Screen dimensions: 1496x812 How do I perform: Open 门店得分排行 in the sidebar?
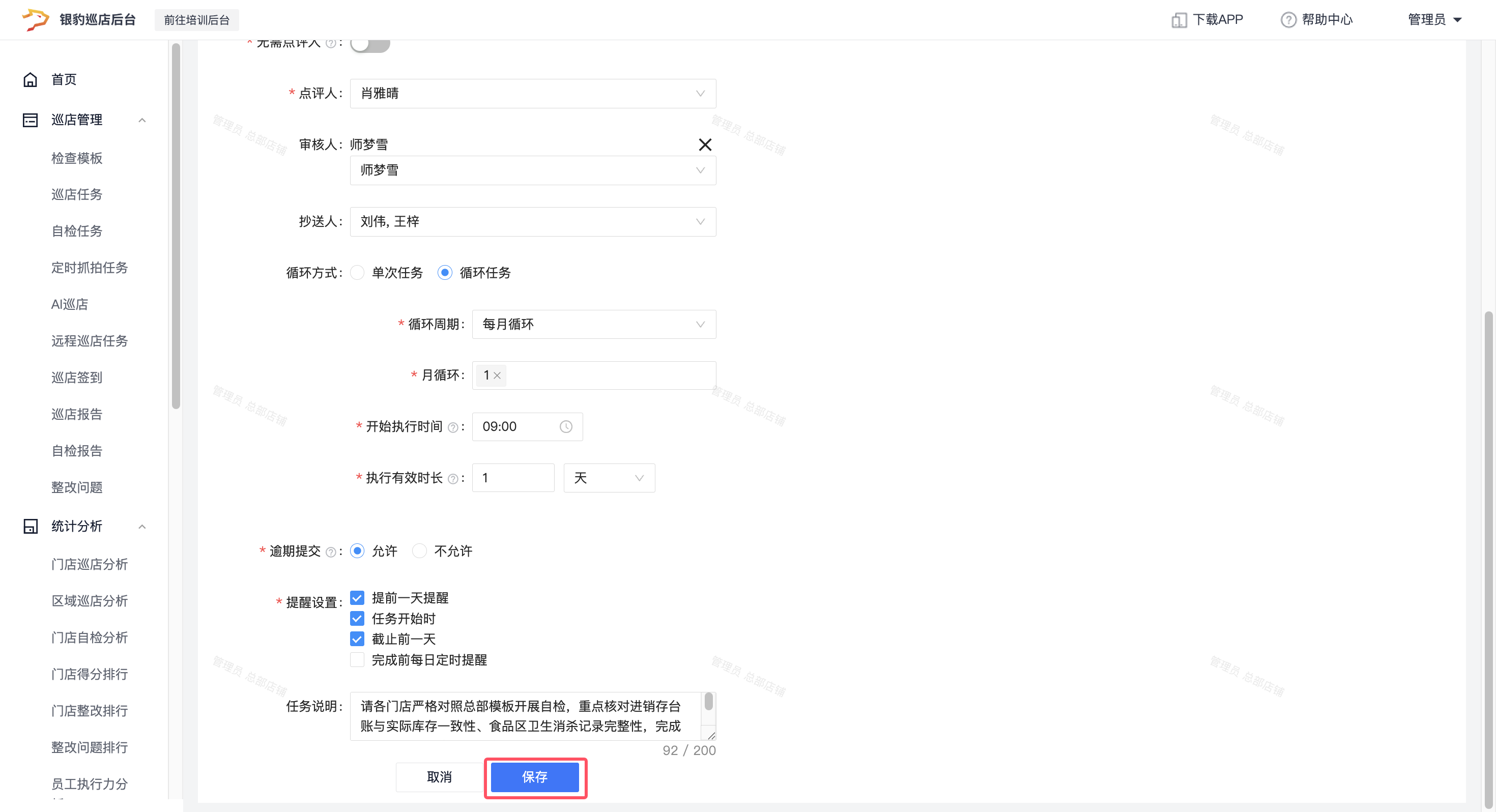(x=90, y=674)
